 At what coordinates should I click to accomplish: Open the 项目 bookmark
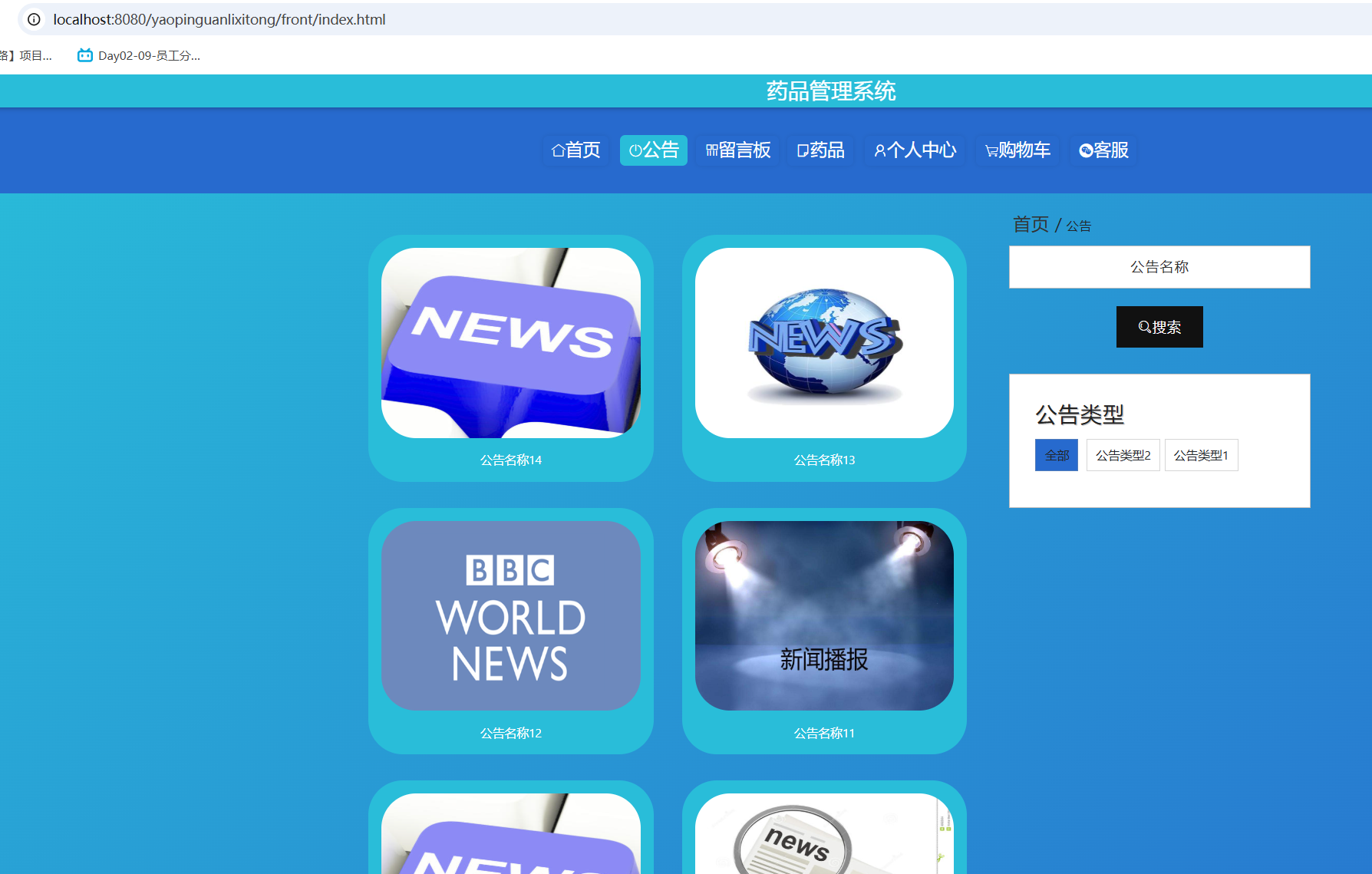(26, 55)
